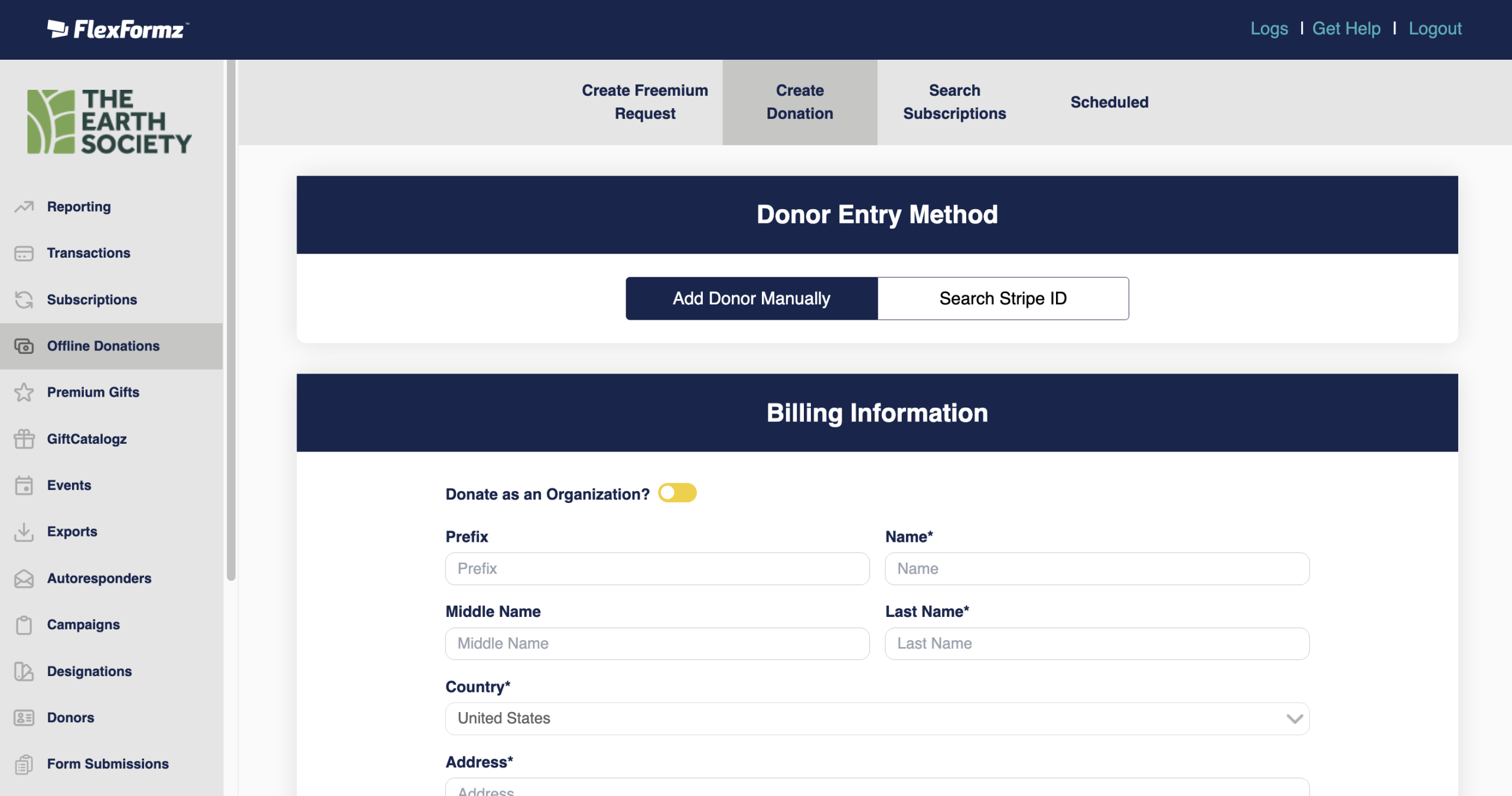Click the sidebar vertical scrollbar

click(231, 319)
